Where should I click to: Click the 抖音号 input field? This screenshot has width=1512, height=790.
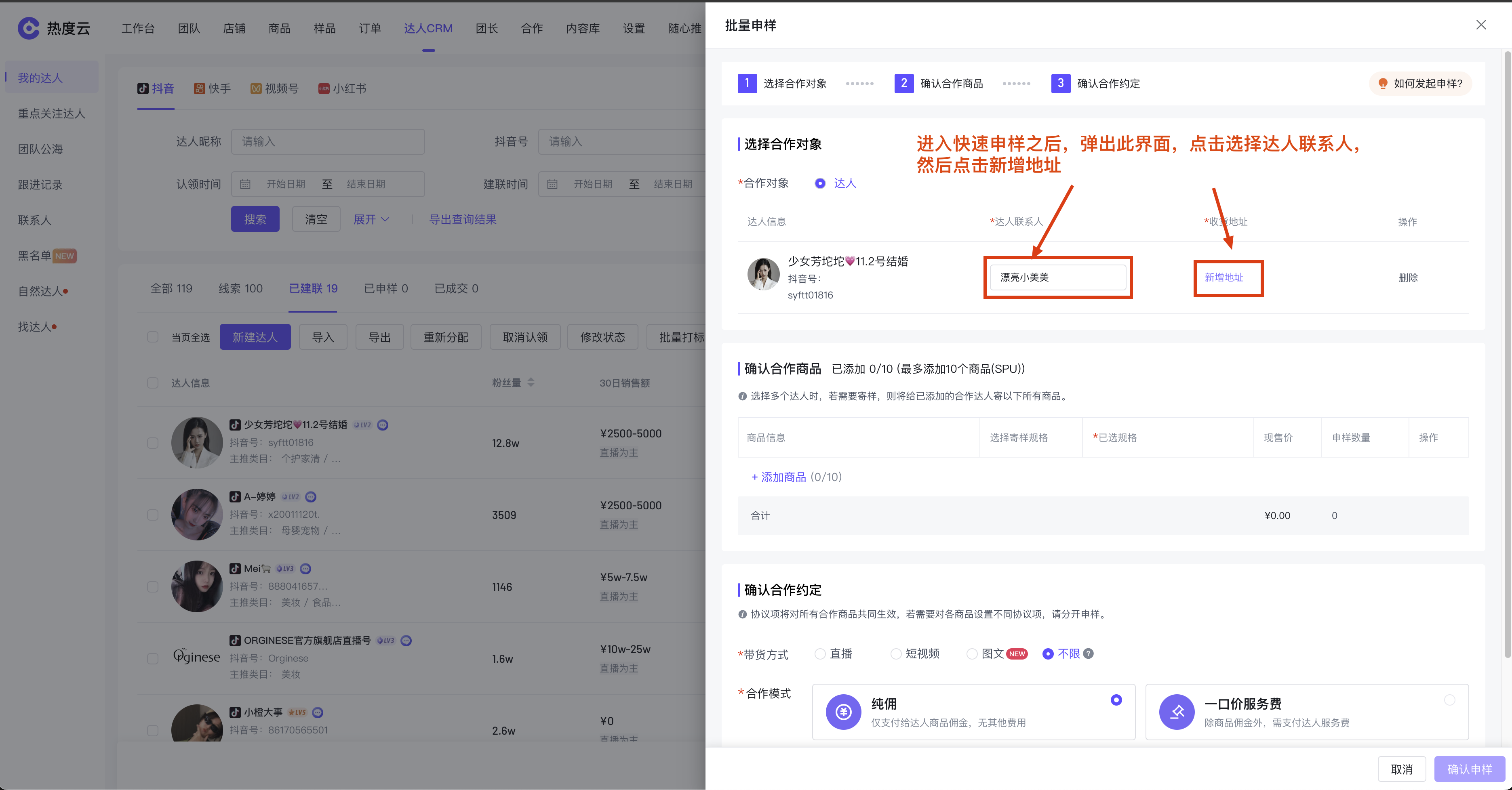pyautogui.click(x=622, y=142)
